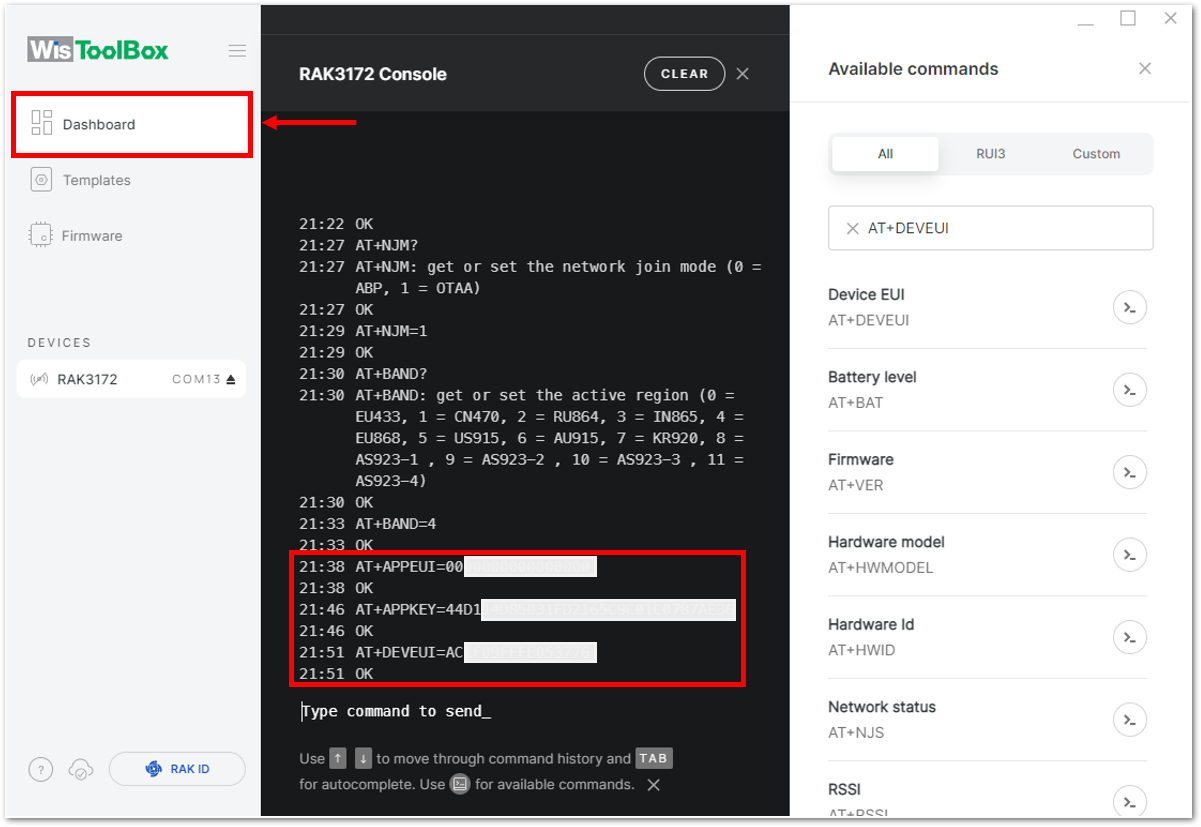Screen dimensions: 1201x827
Task: Clear the AT+DEVEUI search text
Action: [x=852, y=229]
